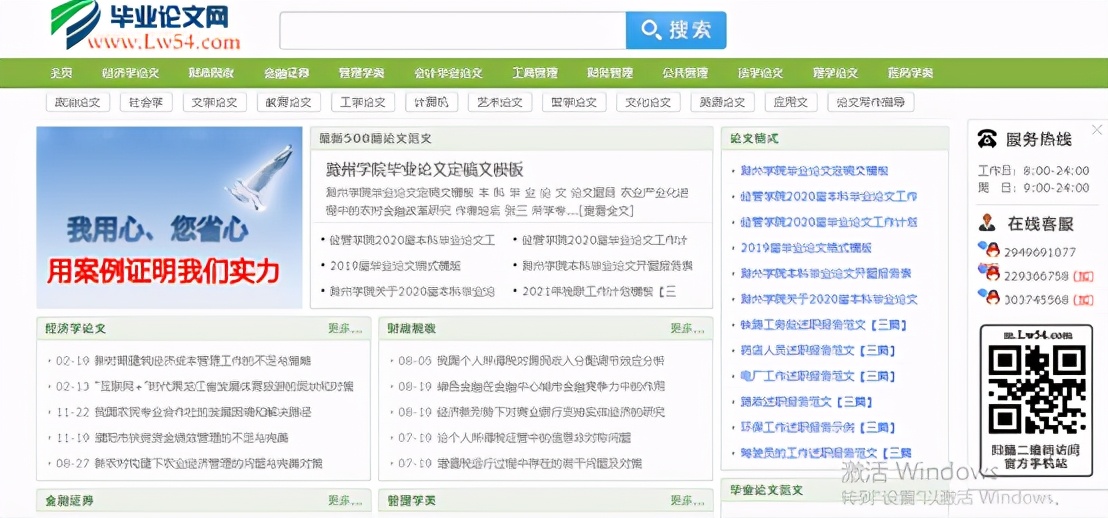Select the 社会学 category button
This screenshot has height=518, width=1108.
tap(146, 102)
